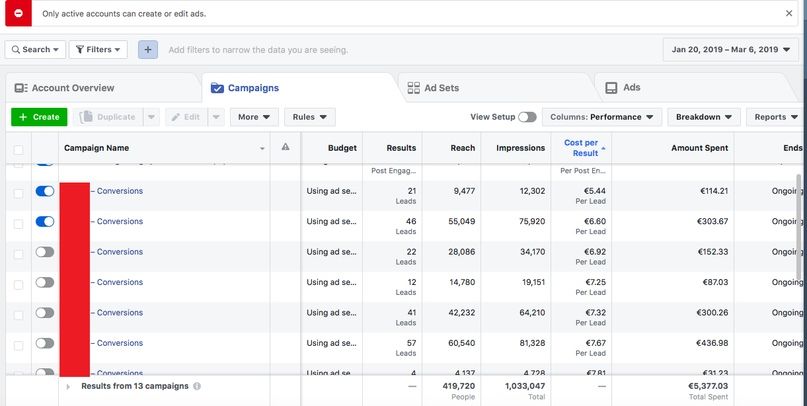
Task: Turn on the campaign with 22 leads
Action: coord(45,252)
